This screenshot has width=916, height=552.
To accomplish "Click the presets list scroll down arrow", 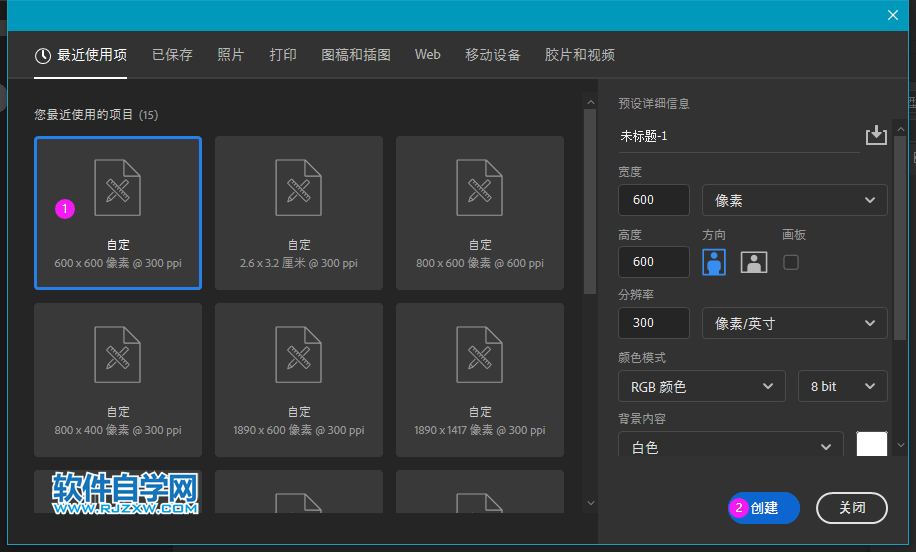I will tap(591, 503).
